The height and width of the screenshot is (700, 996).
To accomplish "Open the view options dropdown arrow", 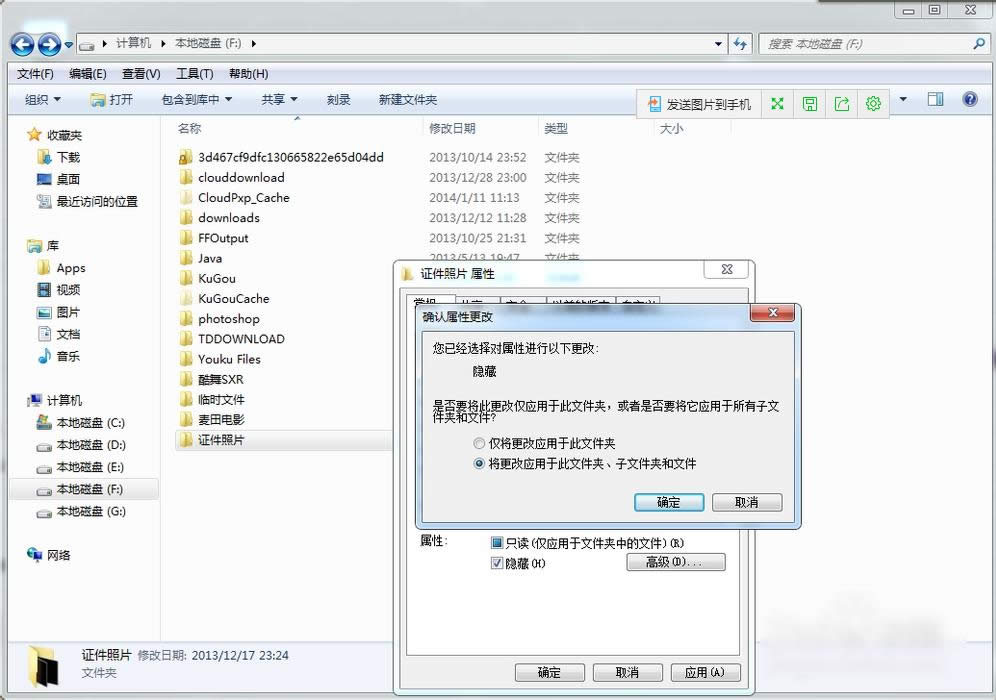I will [x=903, y=100].
